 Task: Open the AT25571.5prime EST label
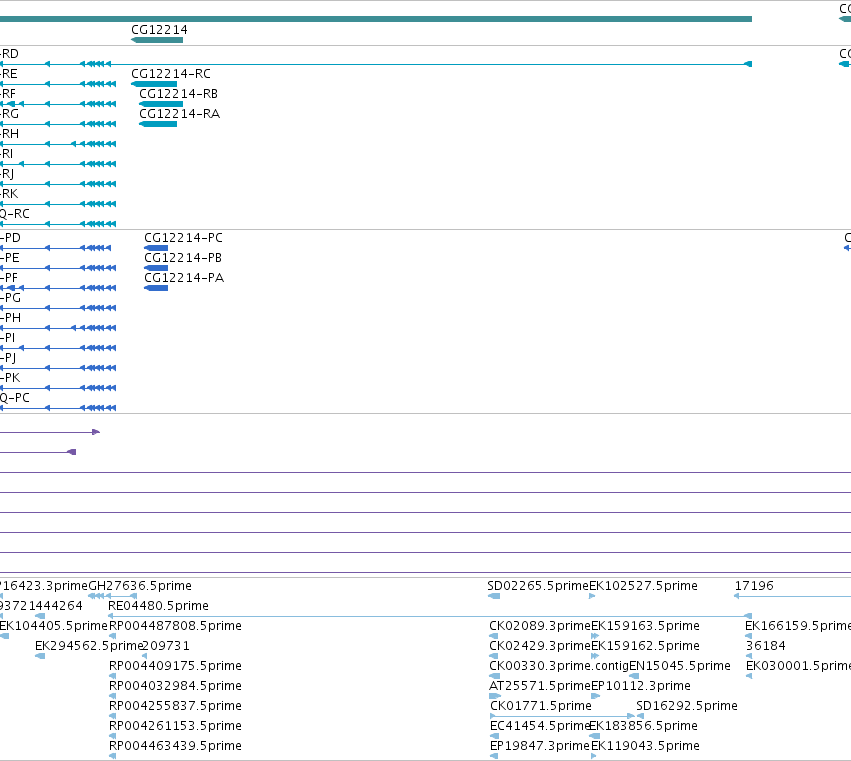point(540,686)
